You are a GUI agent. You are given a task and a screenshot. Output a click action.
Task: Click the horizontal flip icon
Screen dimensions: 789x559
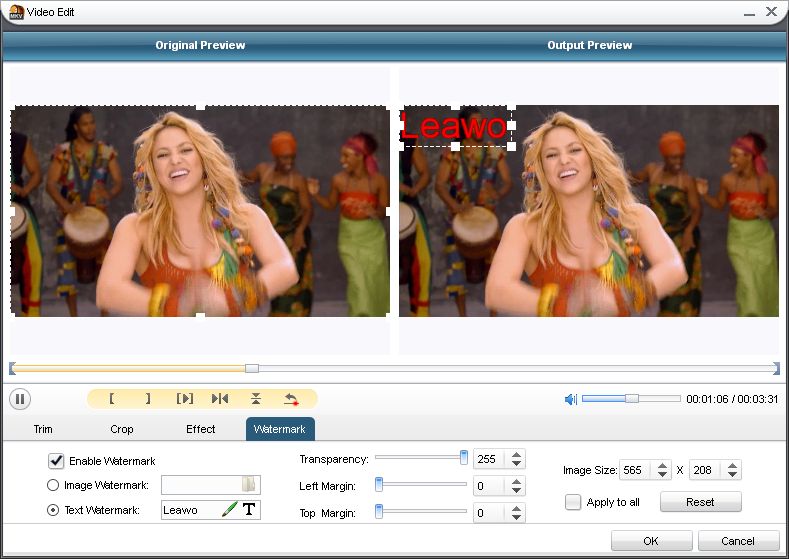click(220, 399)
